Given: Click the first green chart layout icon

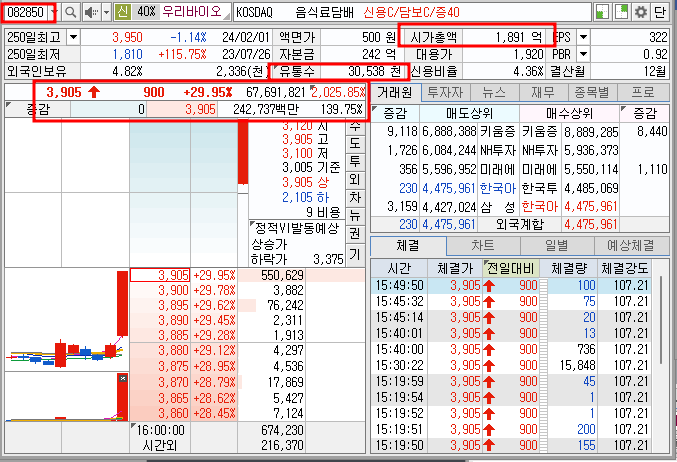Looking at the screenshot, I should pos(602,12).
